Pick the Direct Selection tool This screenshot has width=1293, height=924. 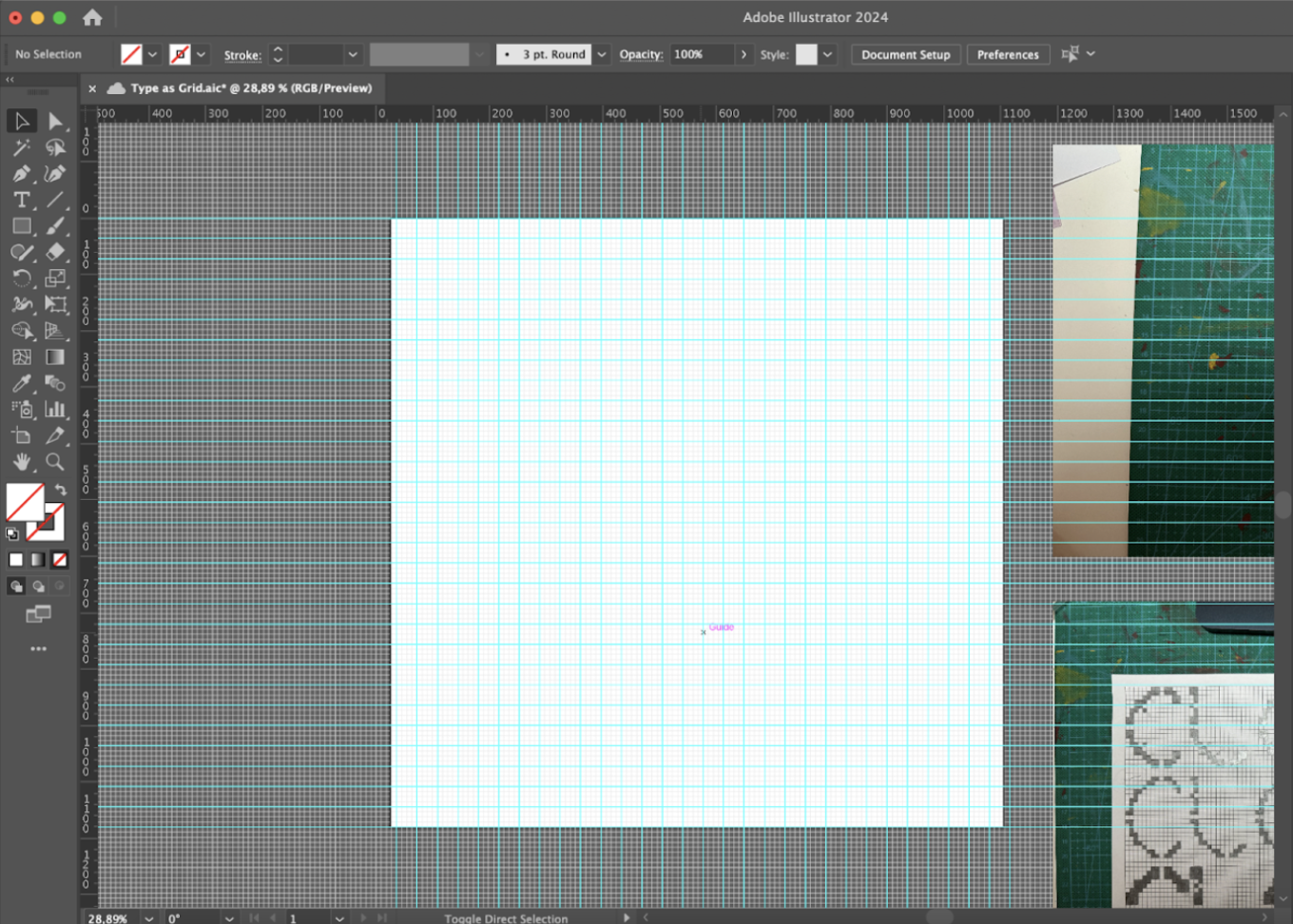tap(55, 121)
